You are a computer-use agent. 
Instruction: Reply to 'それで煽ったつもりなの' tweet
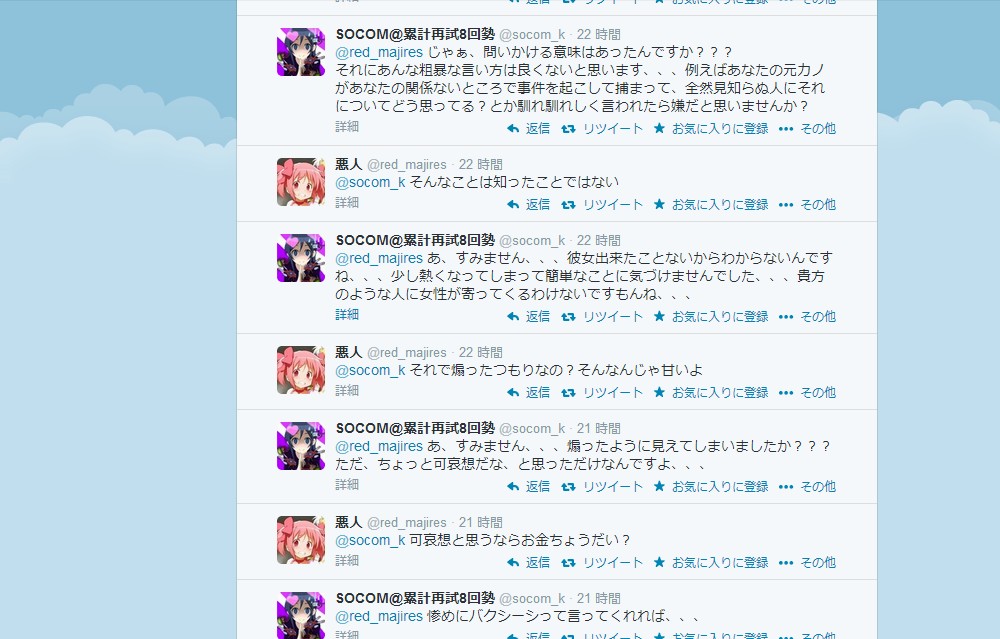pos(528,393)
